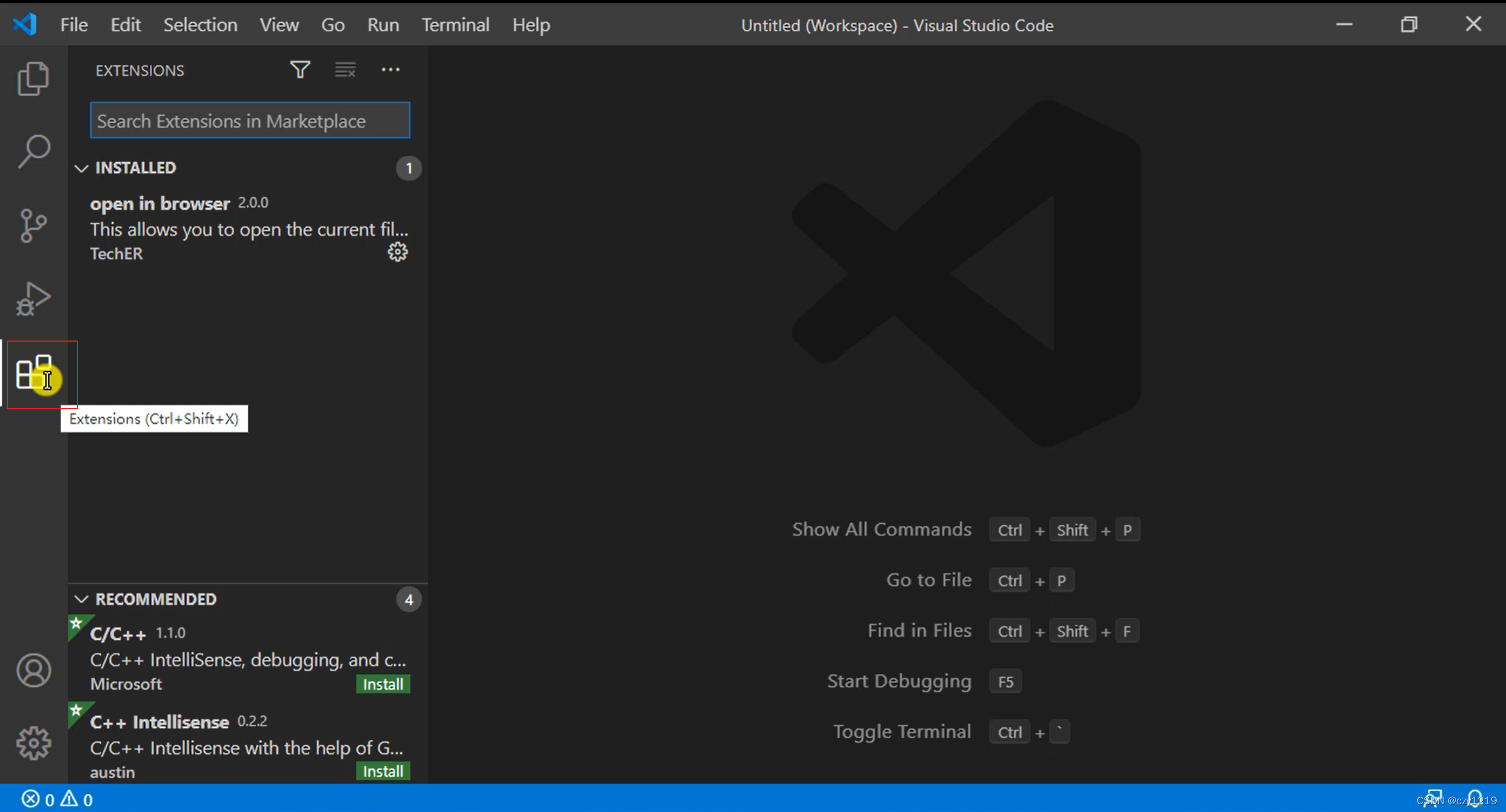Open Views and More Actions ellipsis
1506x812 pixels.
pyautogui.click(x=390, y=70)
